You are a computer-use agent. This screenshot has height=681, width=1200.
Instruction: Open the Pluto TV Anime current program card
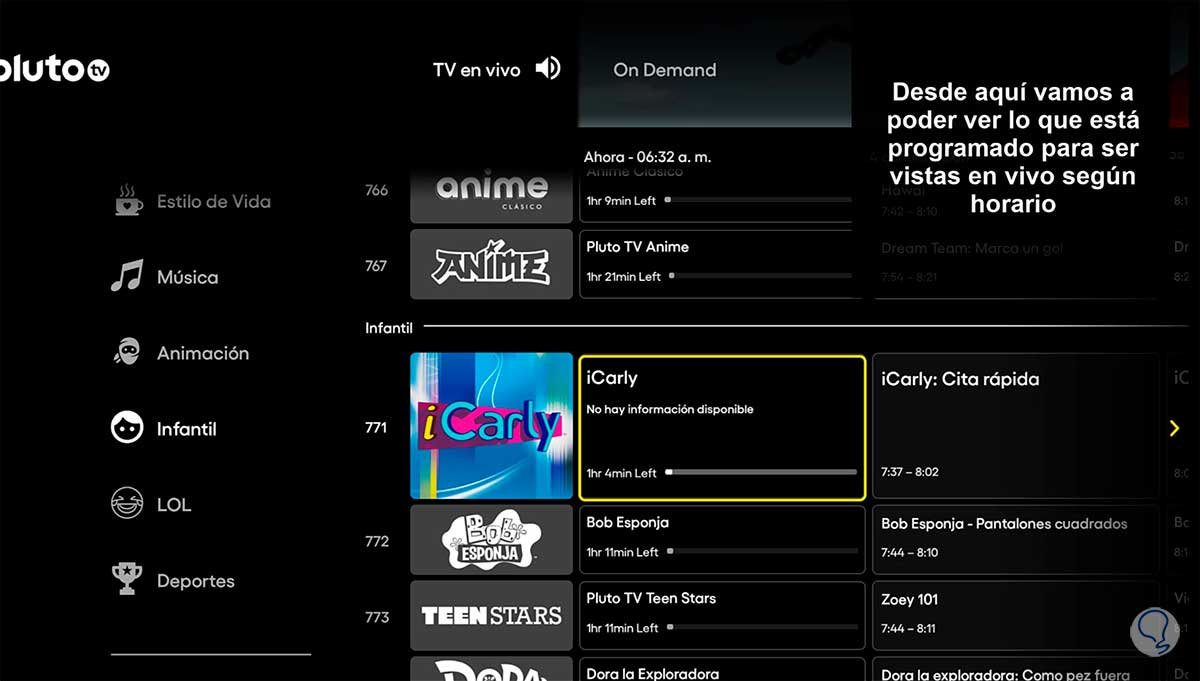722,264
